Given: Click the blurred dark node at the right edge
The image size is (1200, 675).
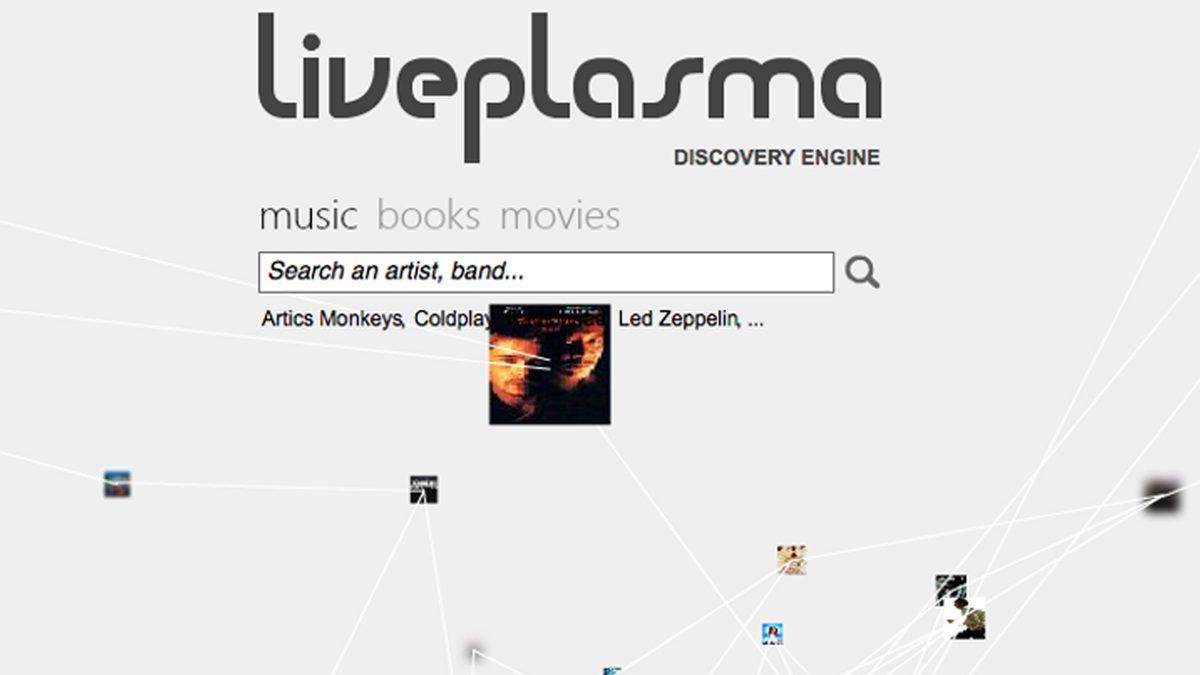Looking at the screenshot, I should (x=1164, y=496).
